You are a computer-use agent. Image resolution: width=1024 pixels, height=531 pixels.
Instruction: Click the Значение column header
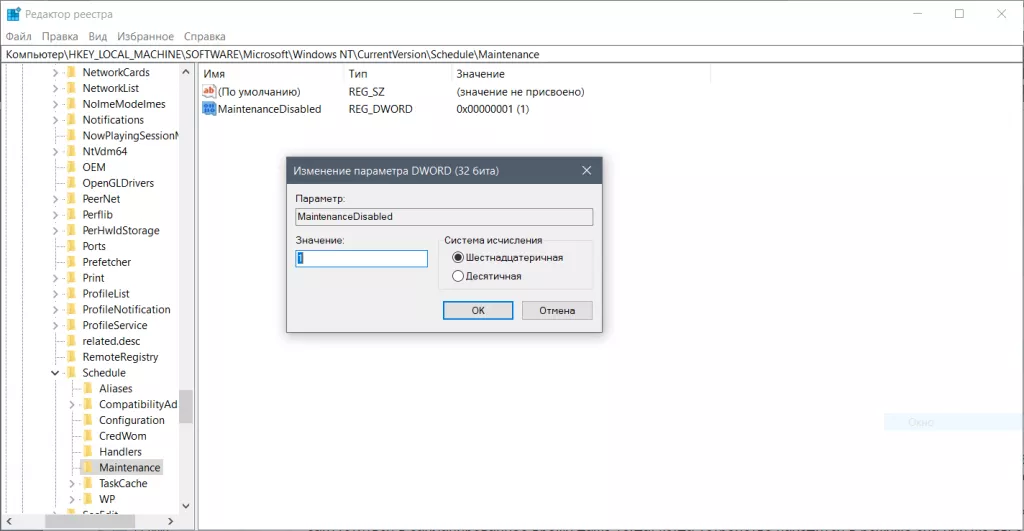[481, 74]
